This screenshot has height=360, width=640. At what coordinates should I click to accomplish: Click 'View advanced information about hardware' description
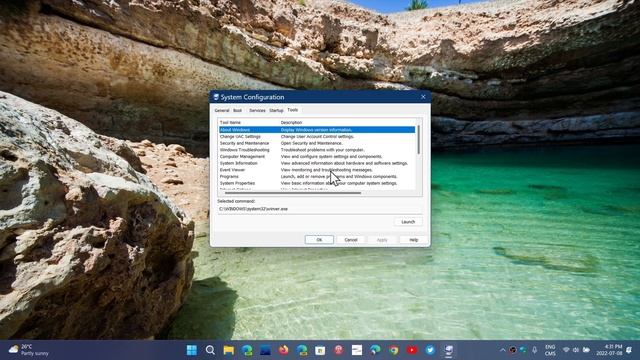[x=344, y=163]
